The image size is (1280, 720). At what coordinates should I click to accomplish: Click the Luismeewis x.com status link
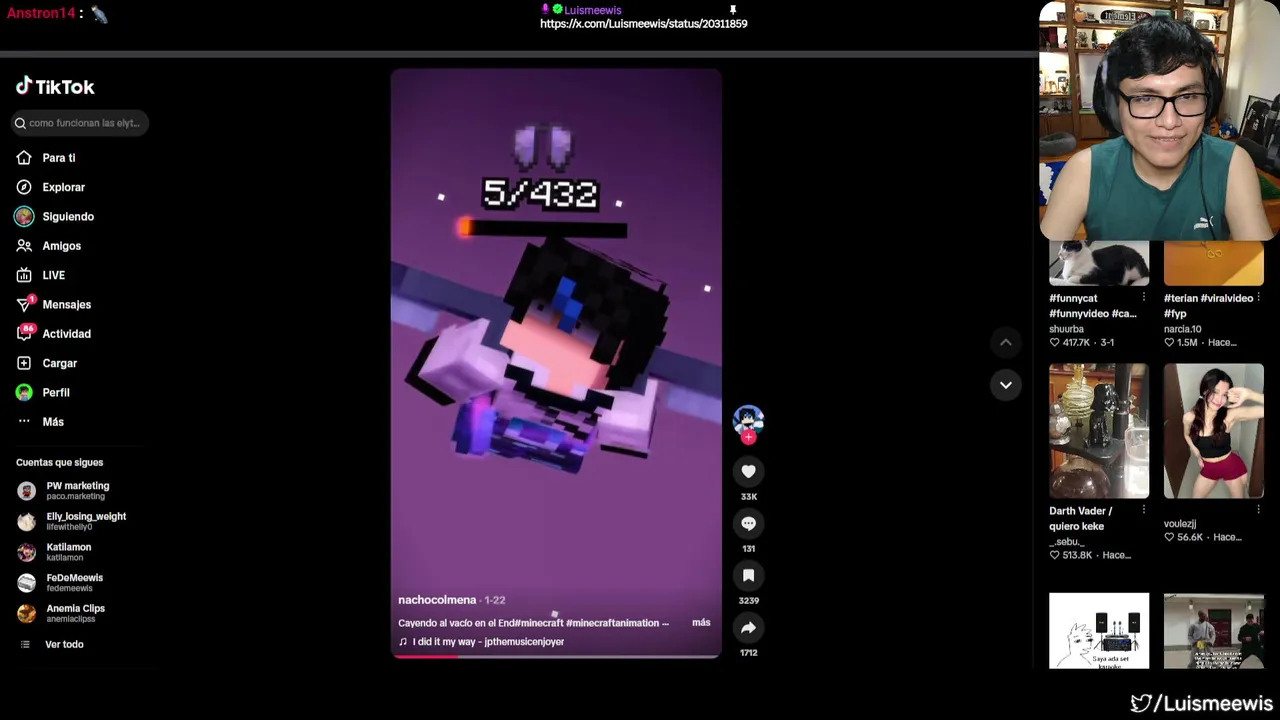[643, 24]
